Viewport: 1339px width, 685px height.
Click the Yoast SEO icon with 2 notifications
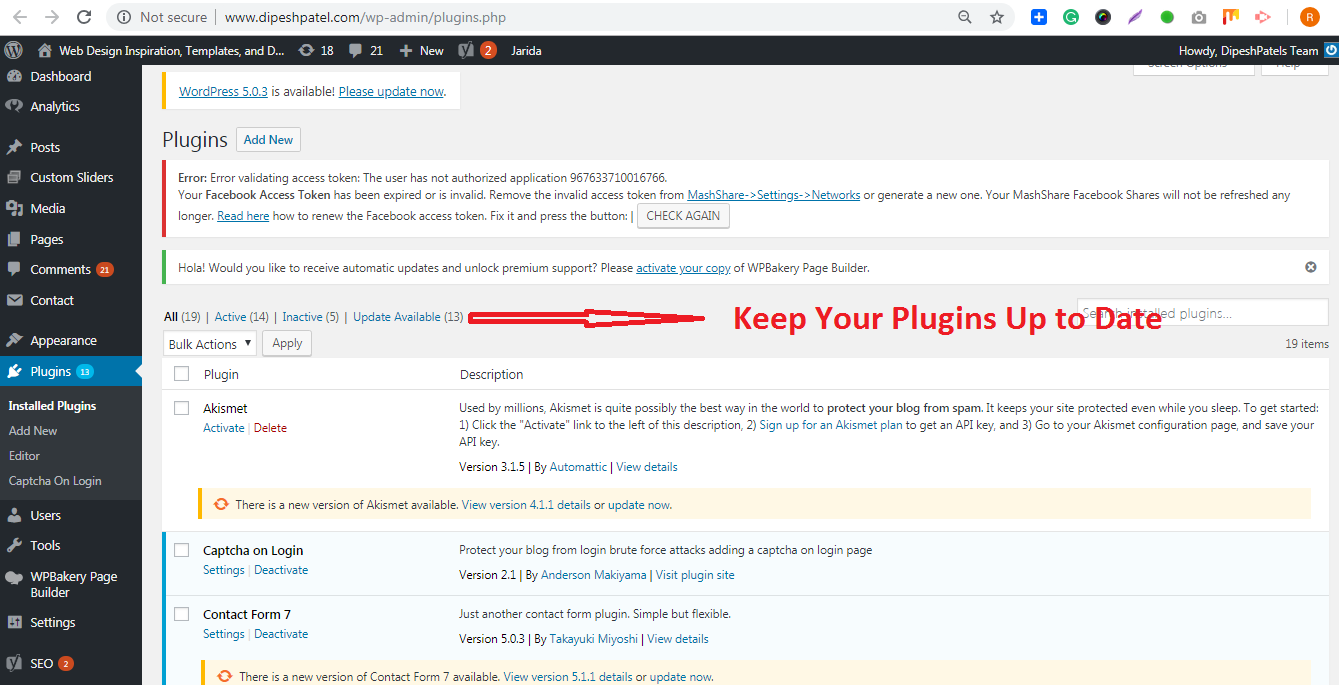[x=477, y=50]
